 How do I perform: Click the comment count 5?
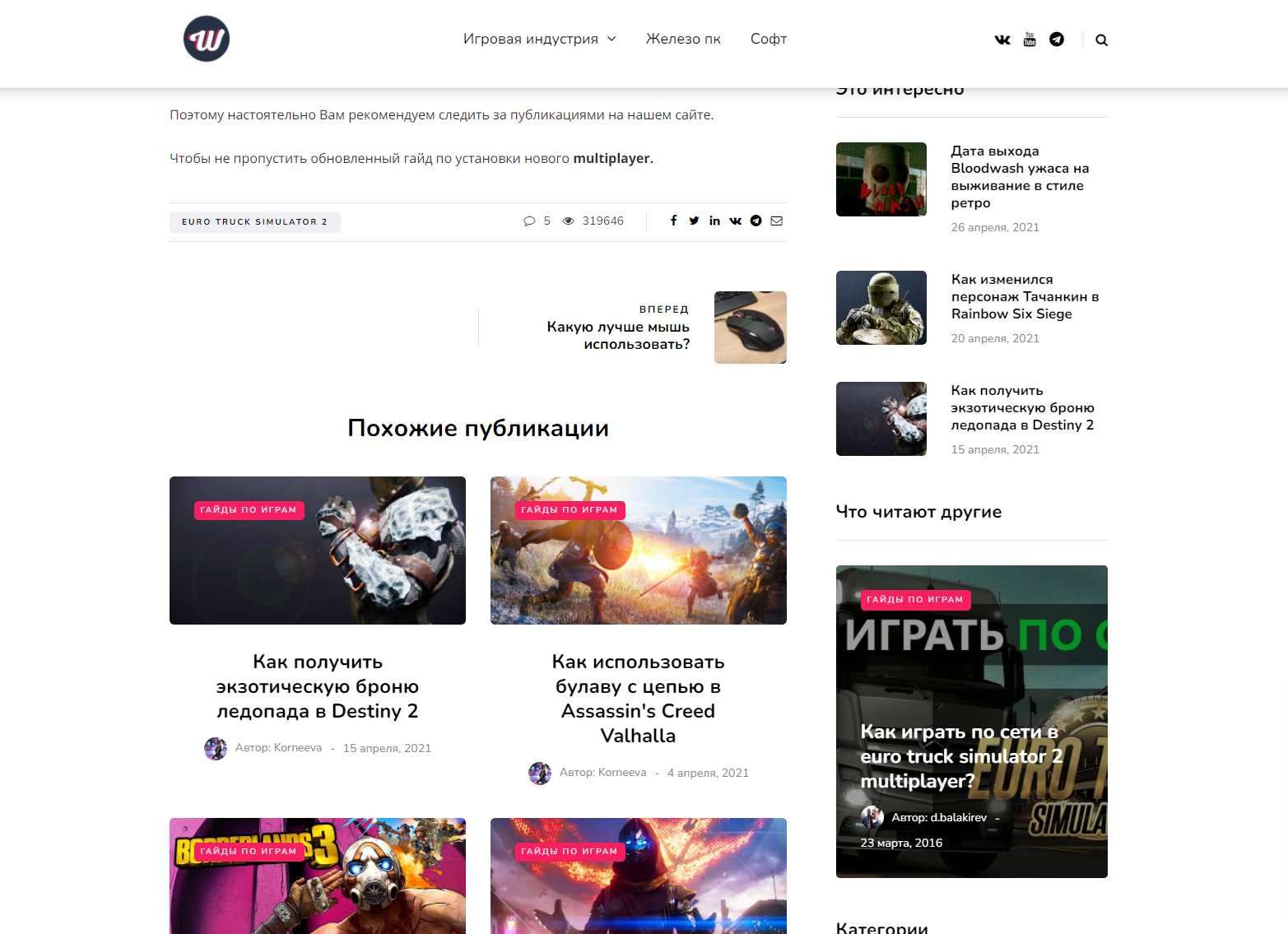546,221
